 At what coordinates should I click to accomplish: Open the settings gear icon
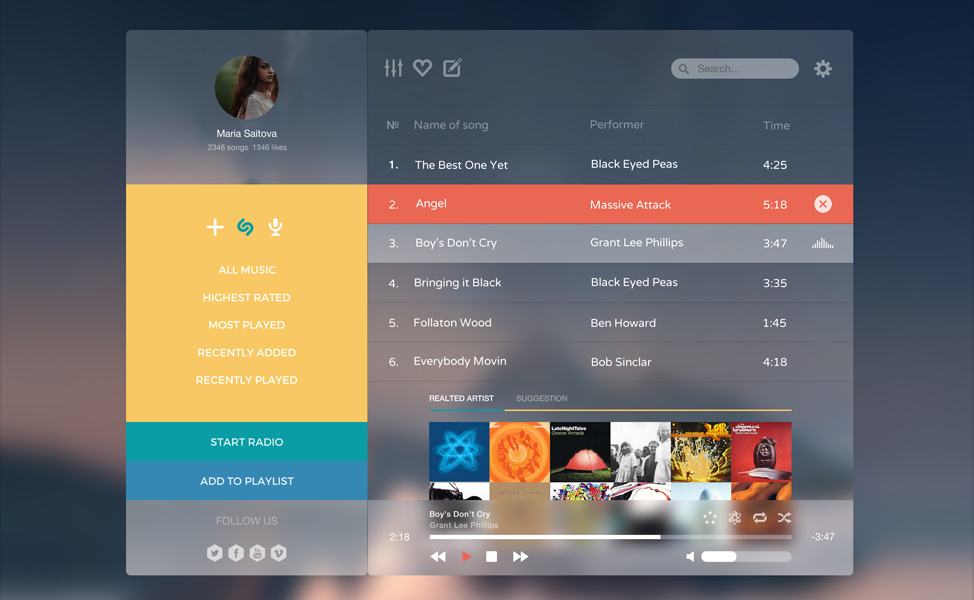pyautogui.click(x=823, y=69)
